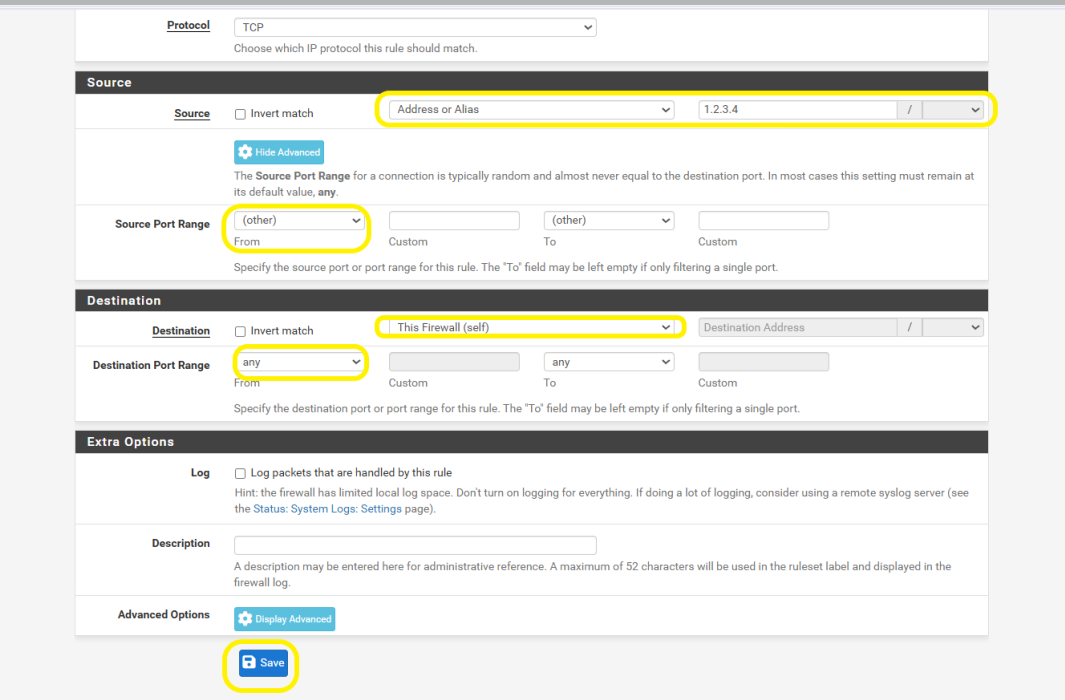Open the Status: System Logs: Settings link
Image resolution: width=1065 pixels, height=700 pixels.
click(343, 509)
